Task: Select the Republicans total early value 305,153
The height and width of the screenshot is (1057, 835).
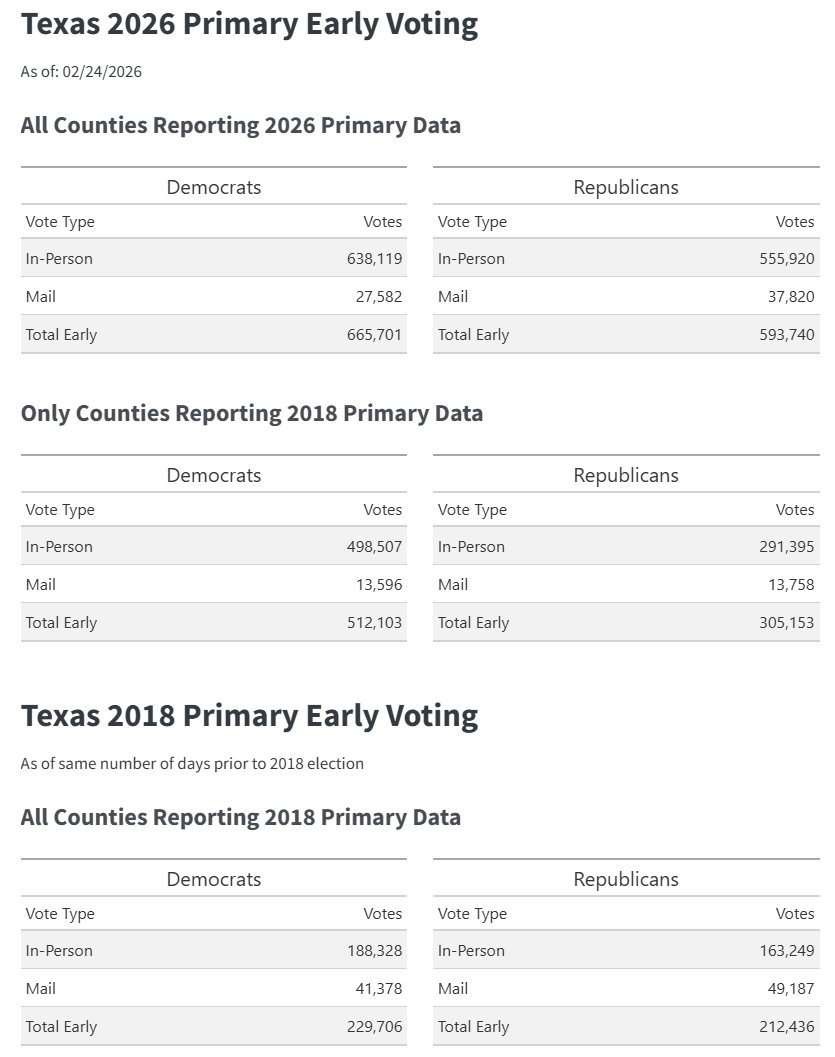Action: pos(786,623)
